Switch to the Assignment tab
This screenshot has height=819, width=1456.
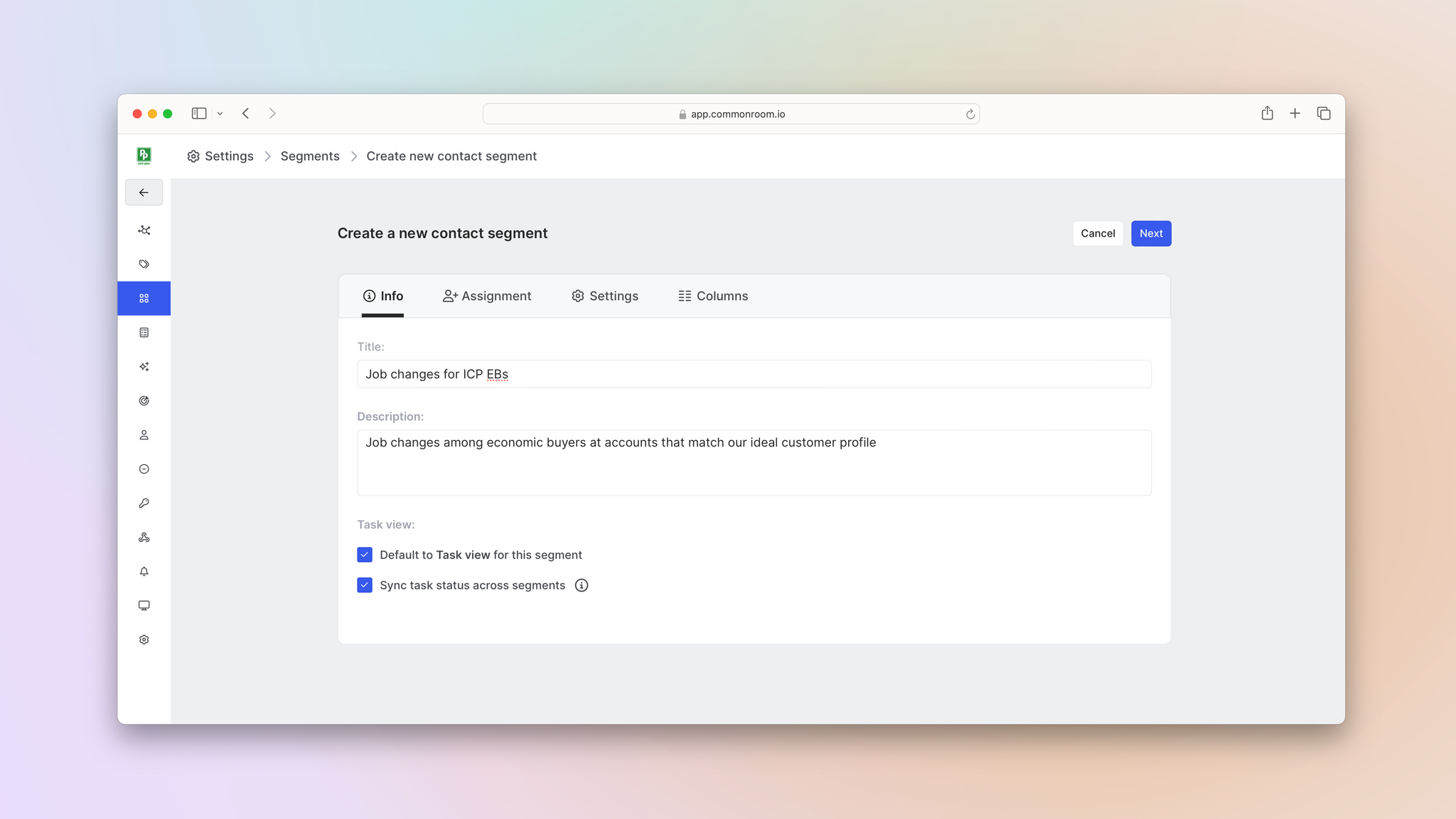click(x=487, y=296)
